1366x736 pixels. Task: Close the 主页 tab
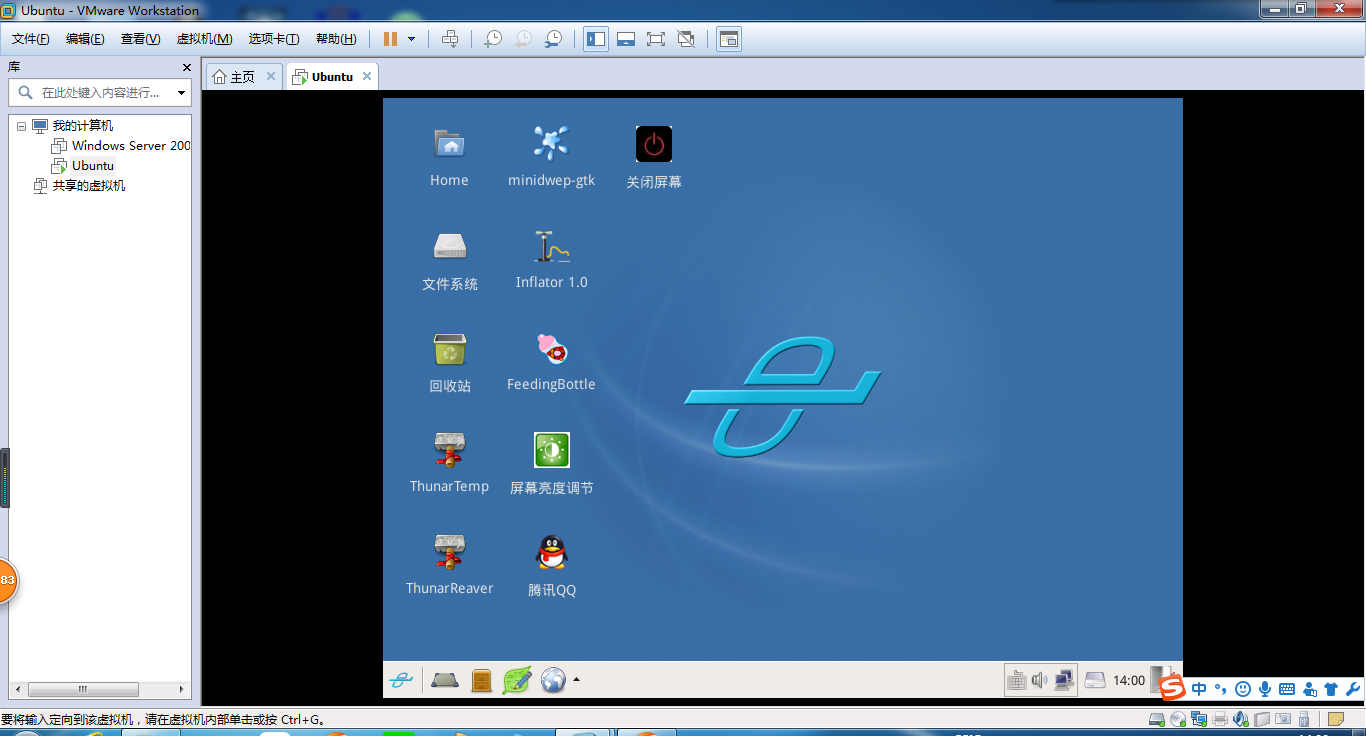pos(270,76)
